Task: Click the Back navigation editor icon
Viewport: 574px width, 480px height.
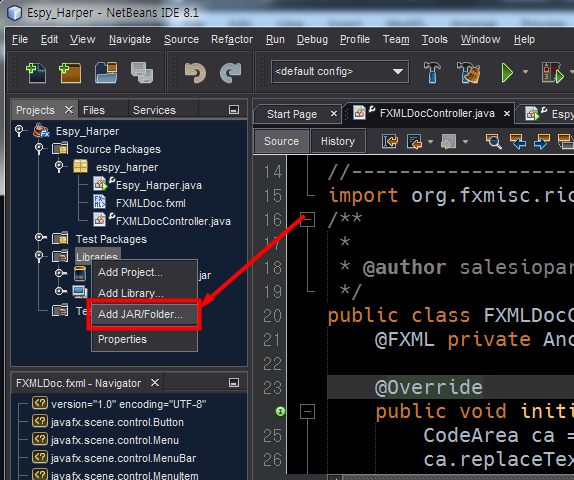Action: click(414, 141)
